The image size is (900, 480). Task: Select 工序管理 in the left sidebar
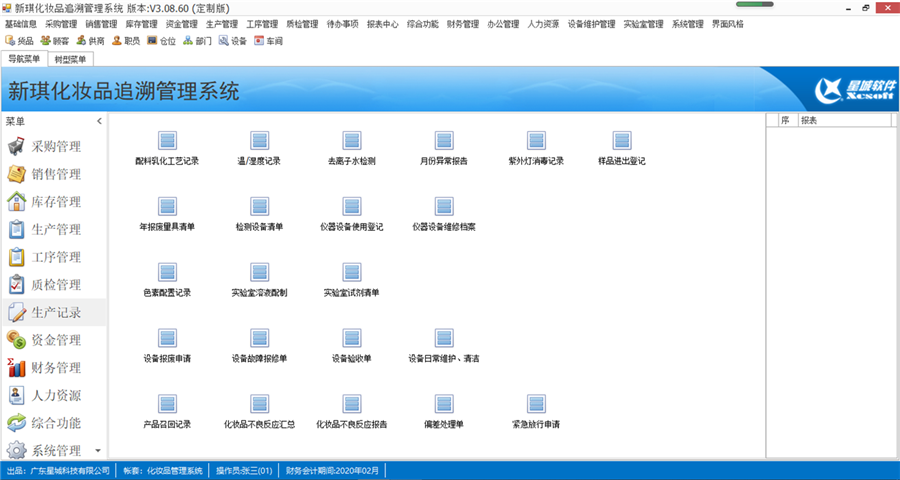[x=53, y=257]
